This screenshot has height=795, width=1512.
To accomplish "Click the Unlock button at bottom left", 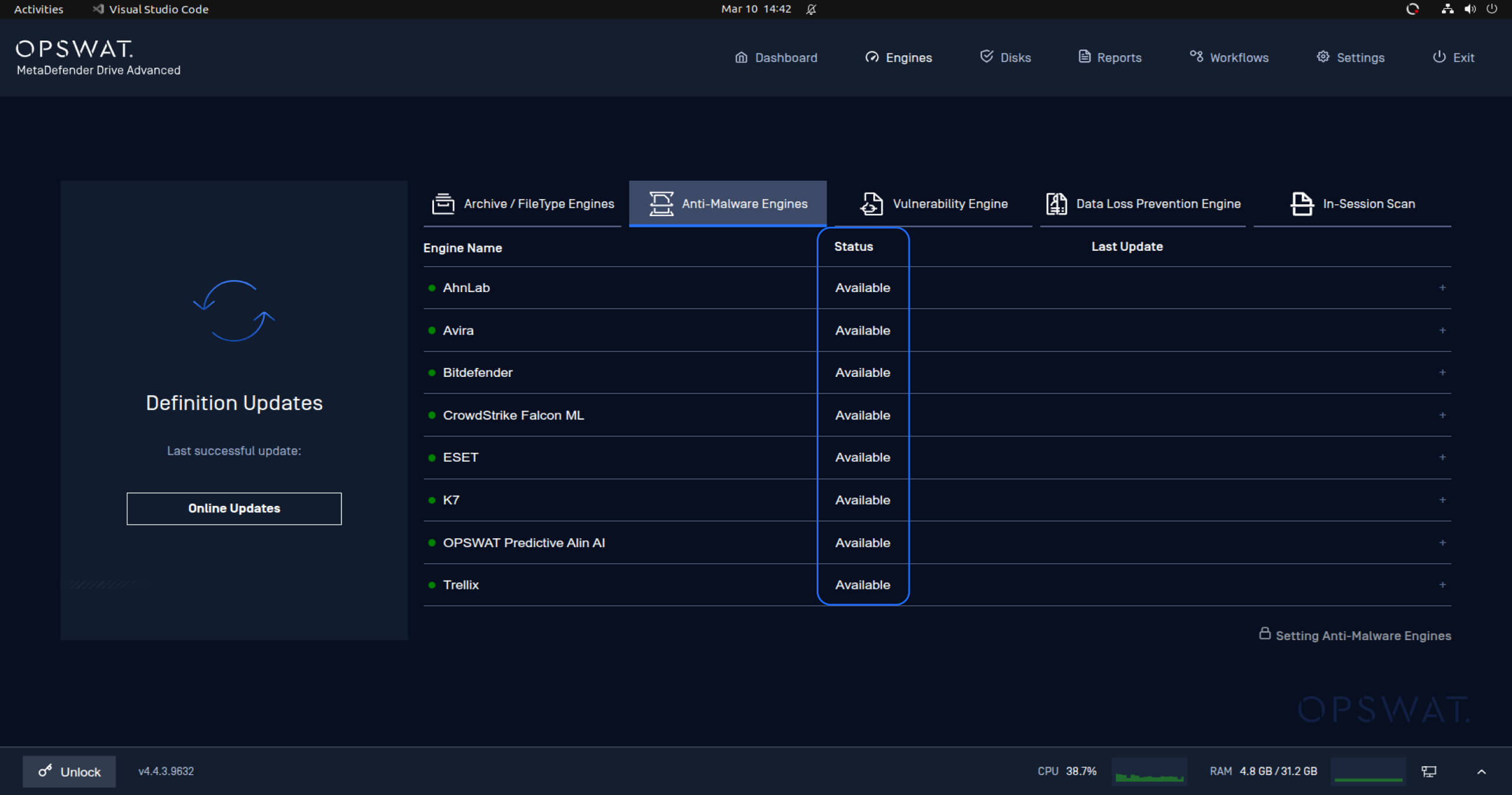I will pyautogui.click(x=69, y=771).
